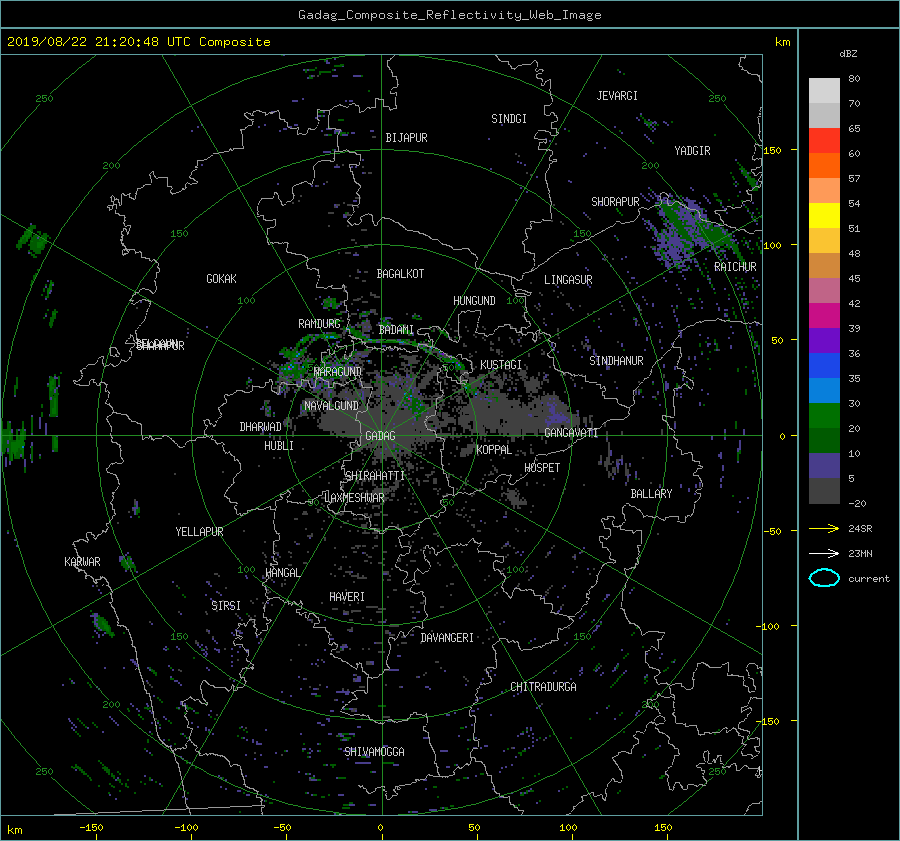900x841 pixels.
Task: Click the SIRSI city label
Action: (226, 606)
